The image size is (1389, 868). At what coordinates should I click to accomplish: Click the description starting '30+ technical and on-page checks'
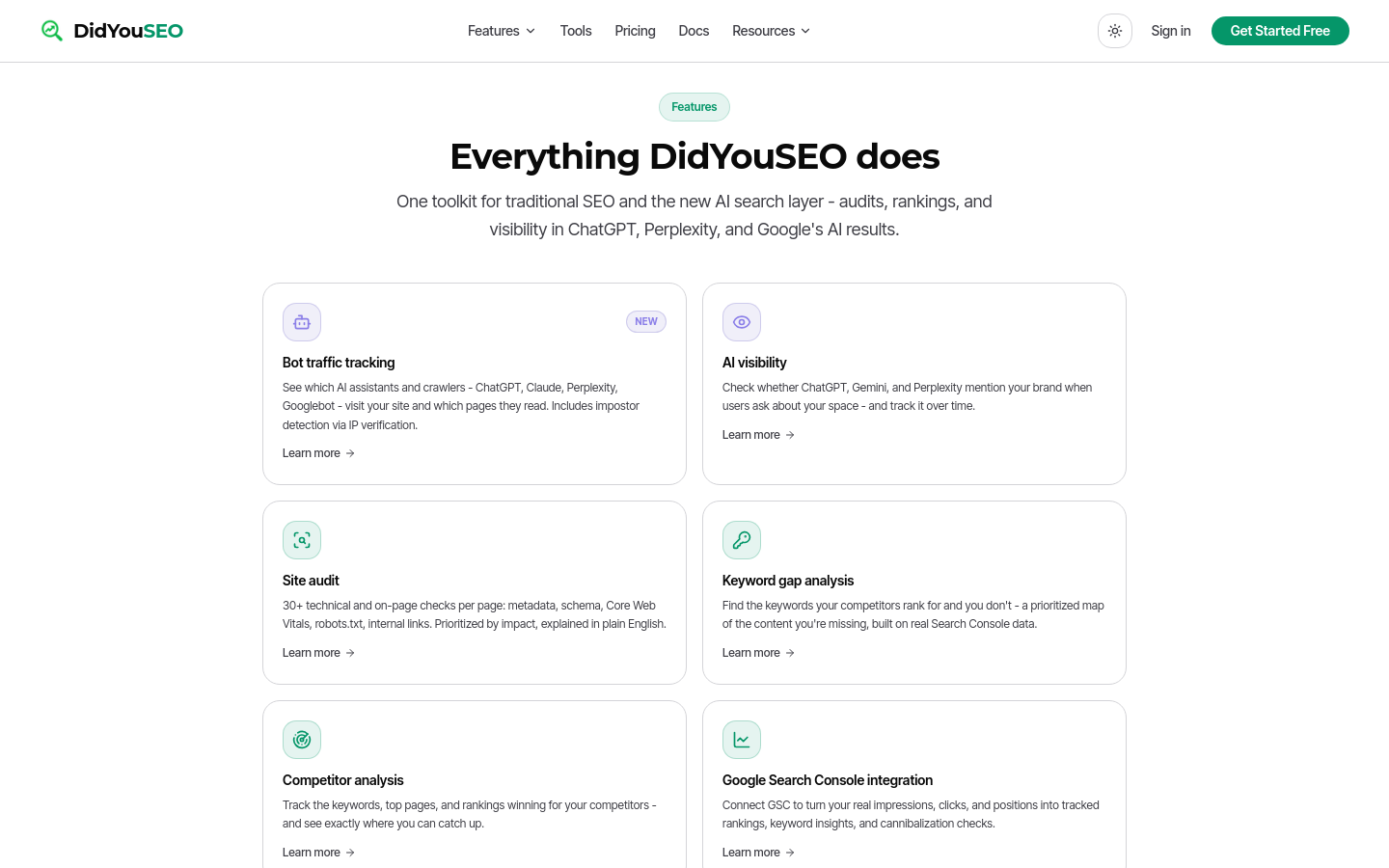coord(475,614)
